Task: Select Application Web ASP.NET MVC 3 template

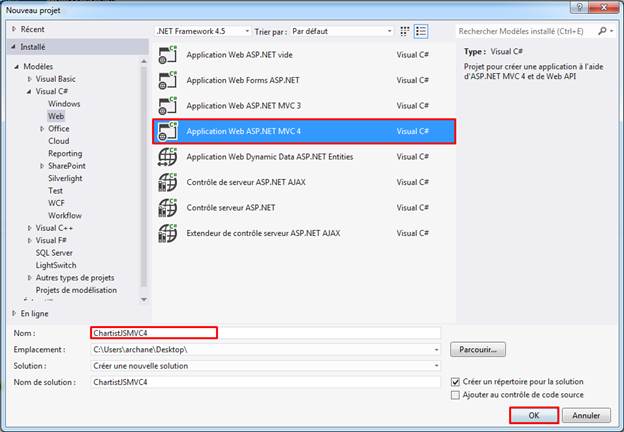Action: [304, 106]
